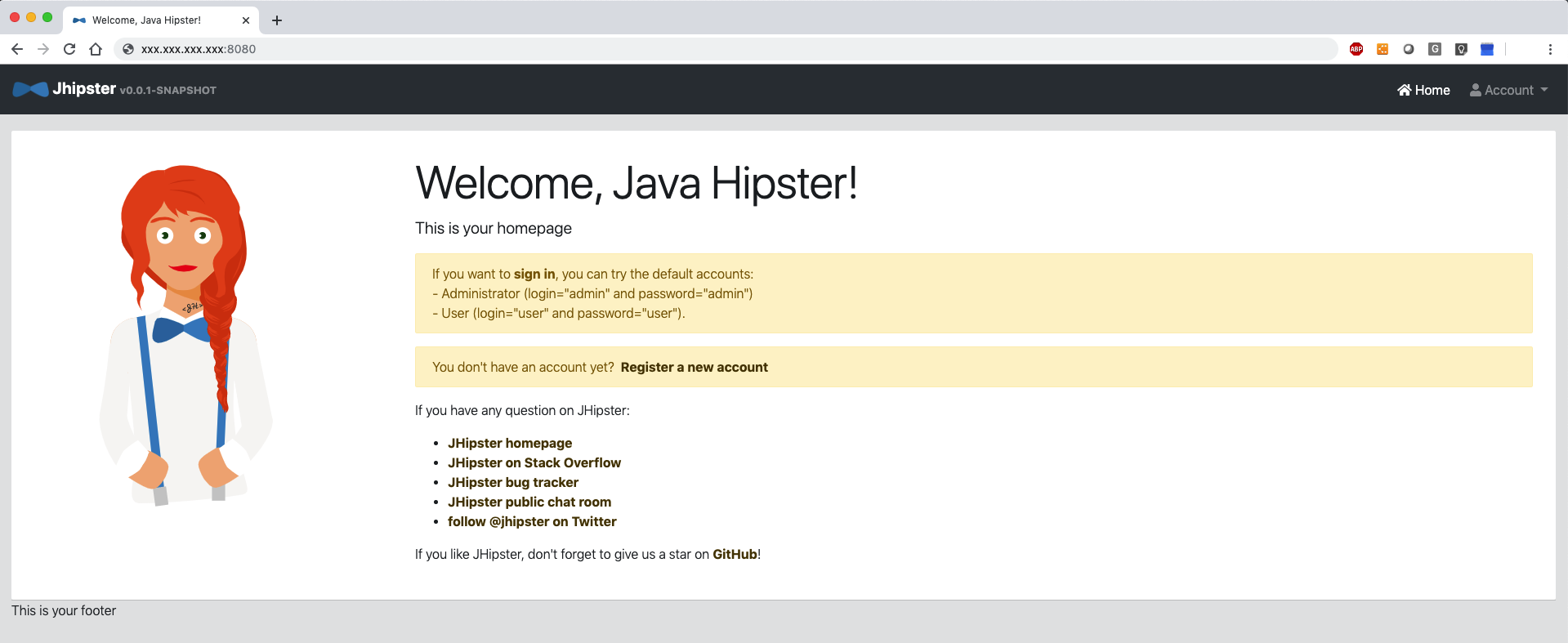Open the ABP adblock extension icon
1568x643 pixels.
tap(1356, 49)
